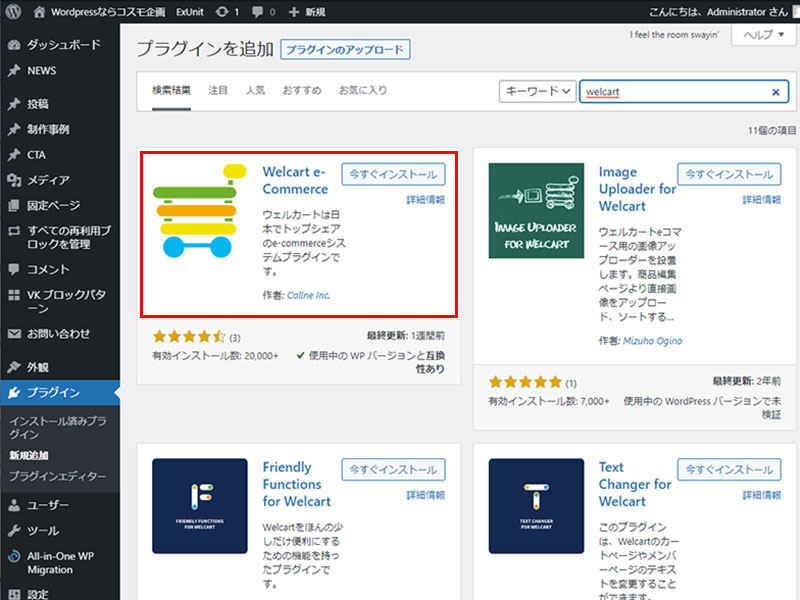Screen dimensions: 800x600
Task: Open ダッシュボード from the sidebar
Action: tap(63, 45)
